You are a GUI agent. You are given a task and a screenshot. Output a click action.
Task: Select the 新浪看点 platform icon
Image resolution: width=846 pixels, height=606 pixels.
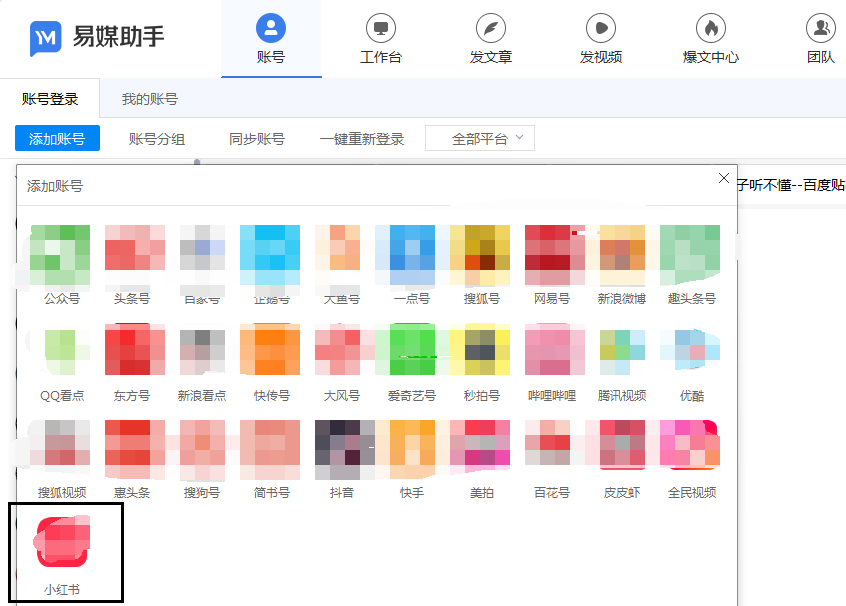point(202,352)
